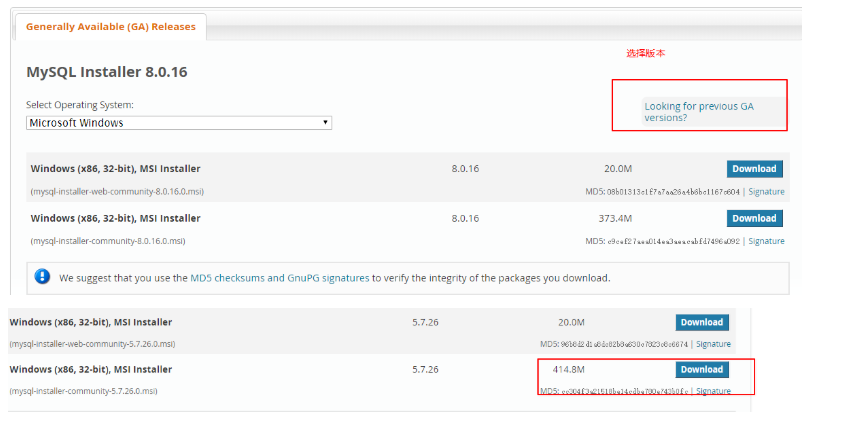Select the MySQL Installer 8.0.16 heading

[x=106, y=72]
